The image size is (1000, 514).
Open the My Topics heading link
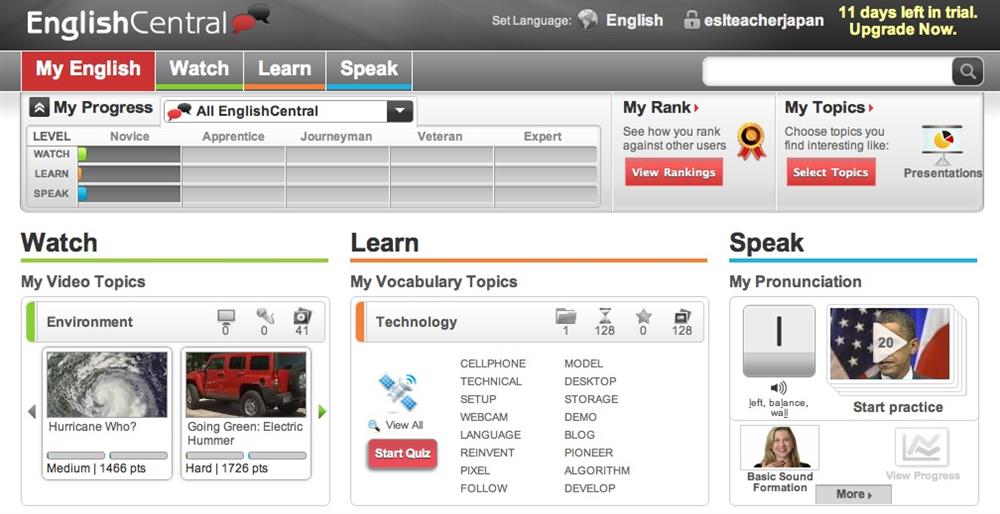(829, 108)
